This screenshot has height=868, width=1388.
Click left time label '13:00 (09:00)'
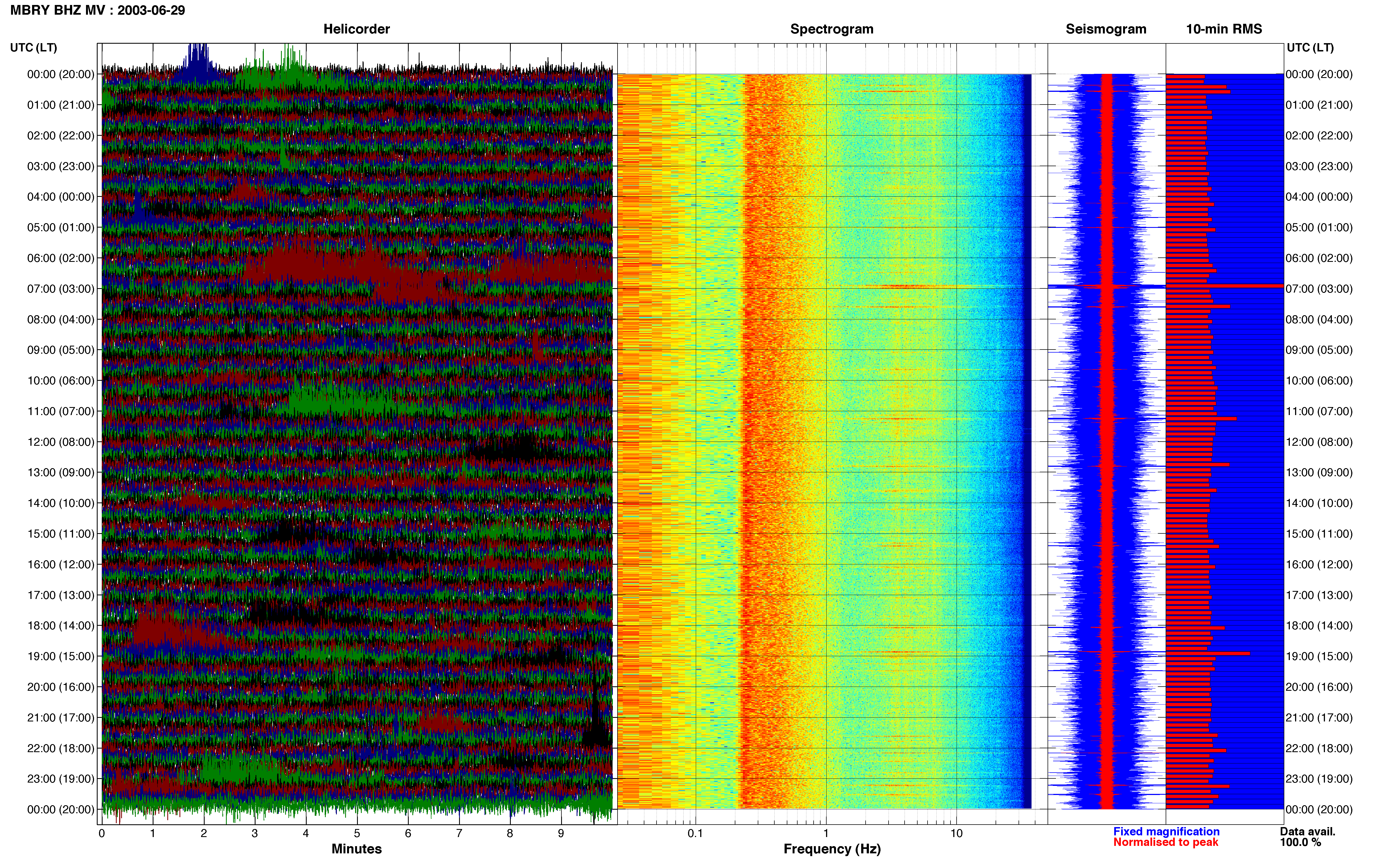click(60, 472)
